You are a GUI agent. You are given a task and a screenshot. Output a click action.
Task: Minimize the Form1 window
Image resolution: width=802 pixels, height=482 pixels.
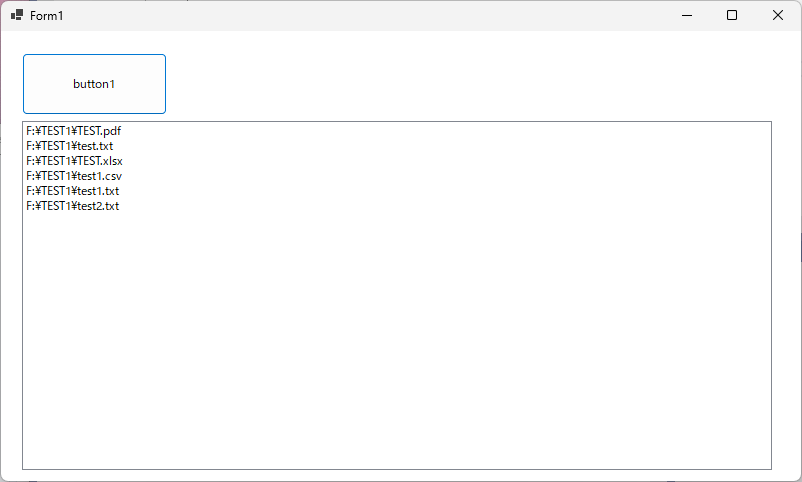(686, 15)
